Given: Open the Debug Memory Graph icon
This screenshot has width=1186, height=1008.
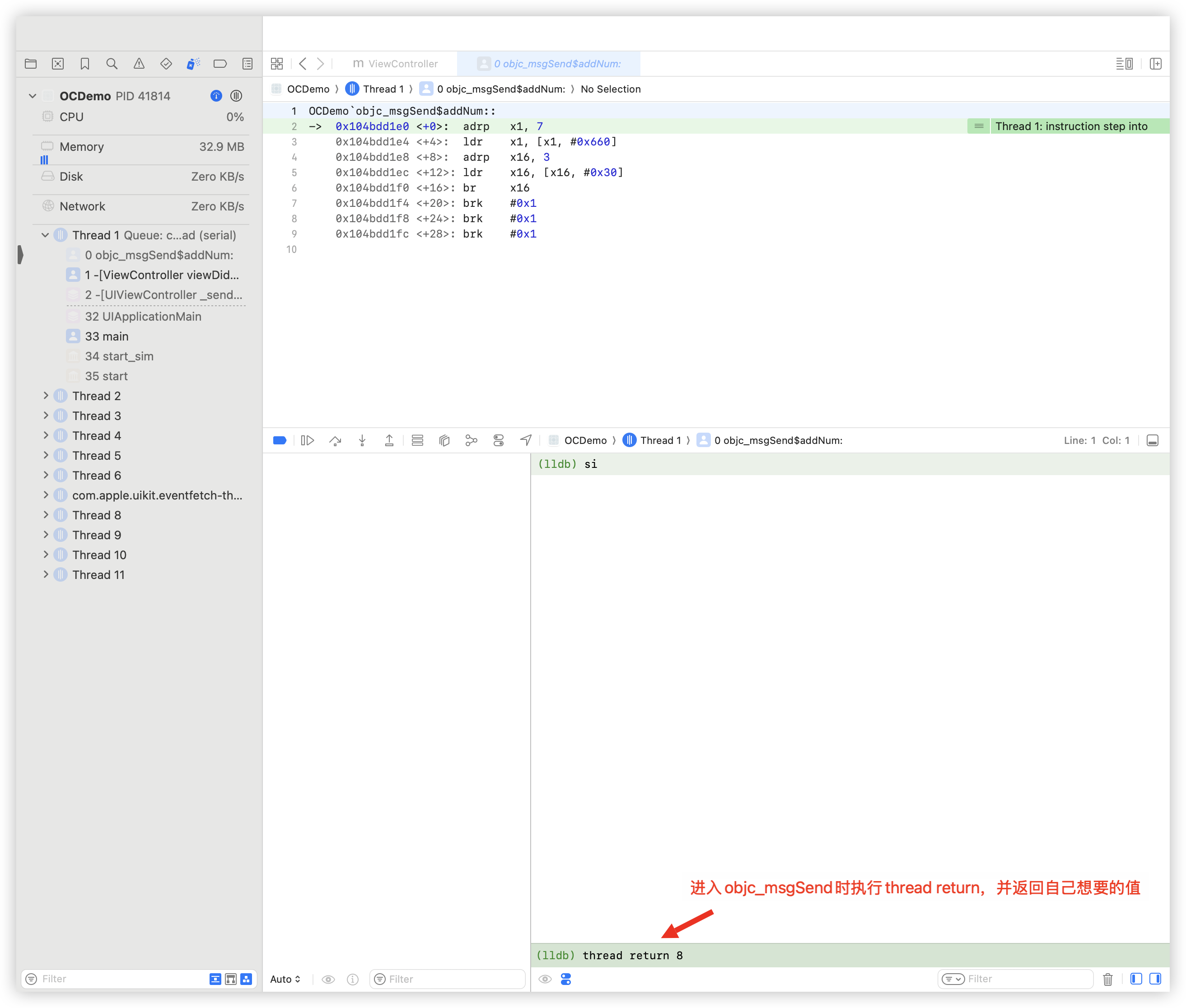Looking at the screenshot, I should (x=471, y=440).
